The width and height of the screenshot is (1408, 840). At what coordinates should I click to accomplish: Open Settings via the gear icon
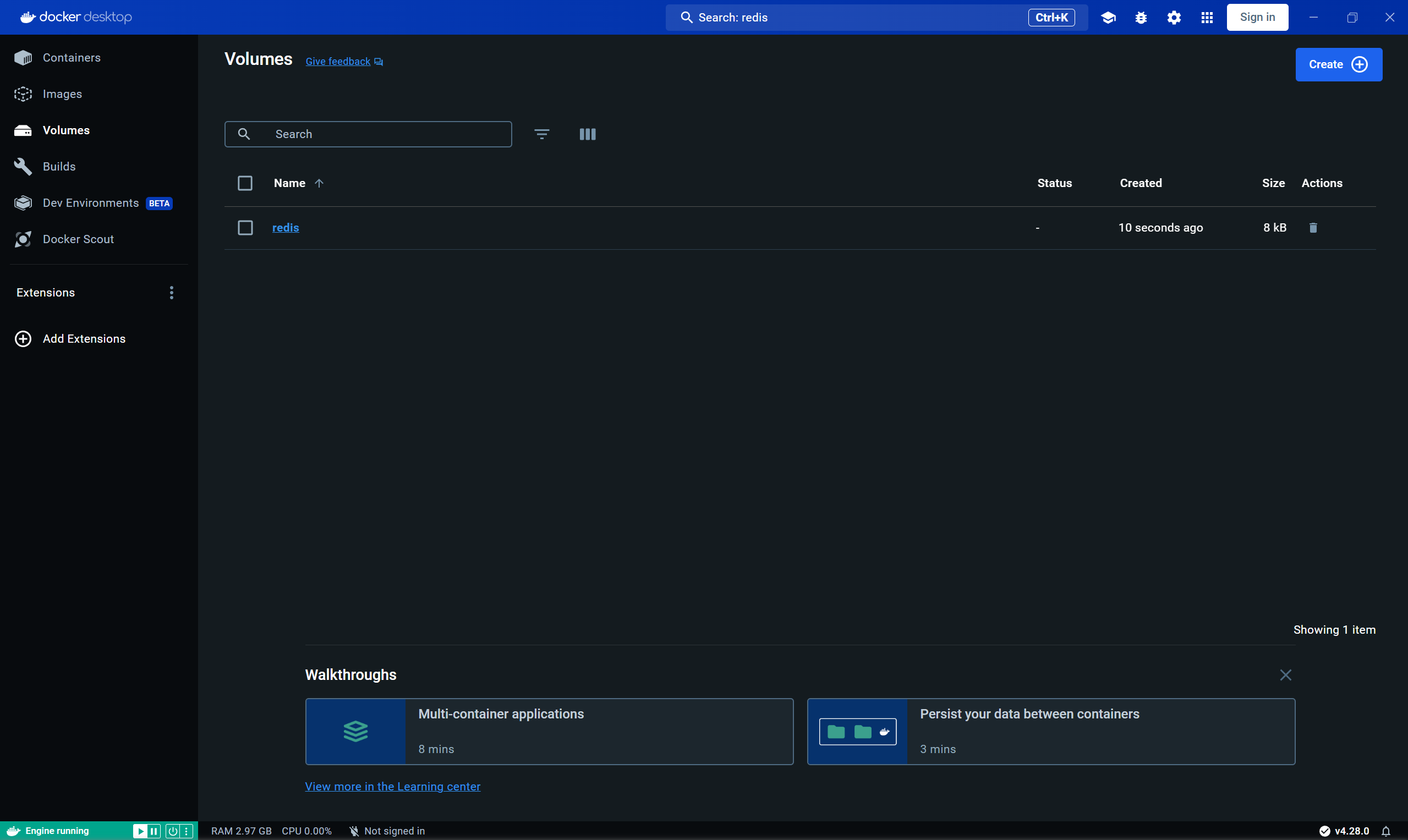pos(1174,18)
